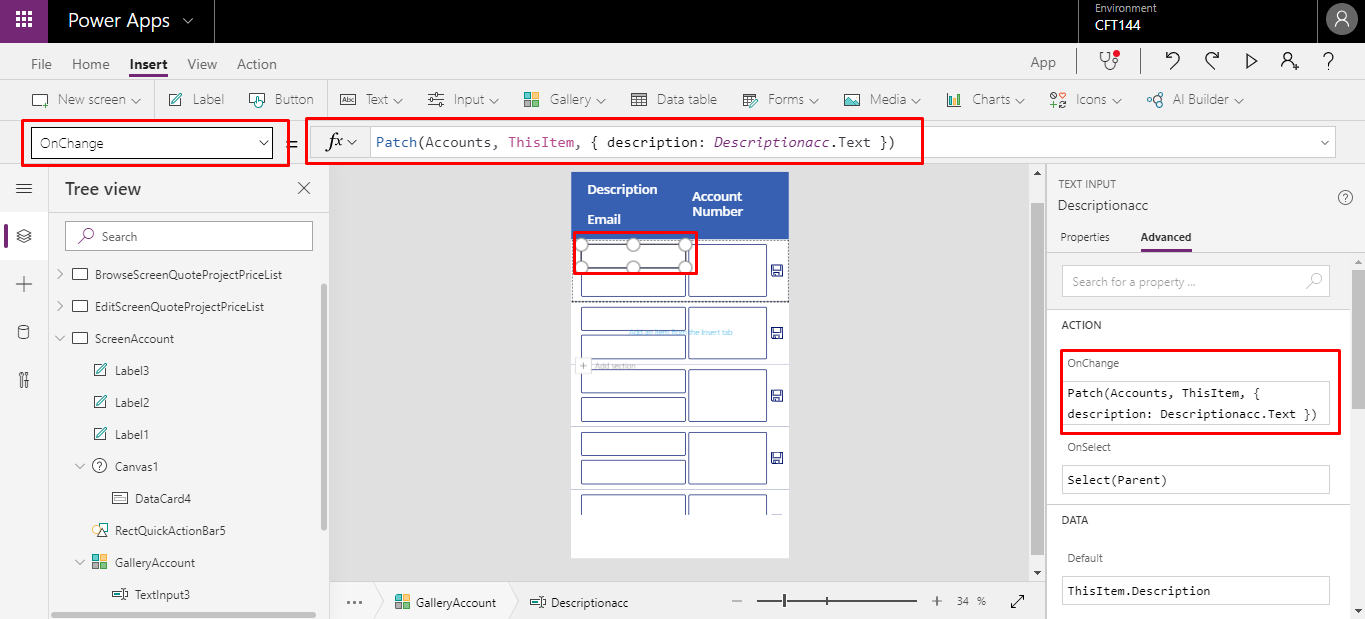
Task: Switch to the Home tab
Action: pos(91,64)
